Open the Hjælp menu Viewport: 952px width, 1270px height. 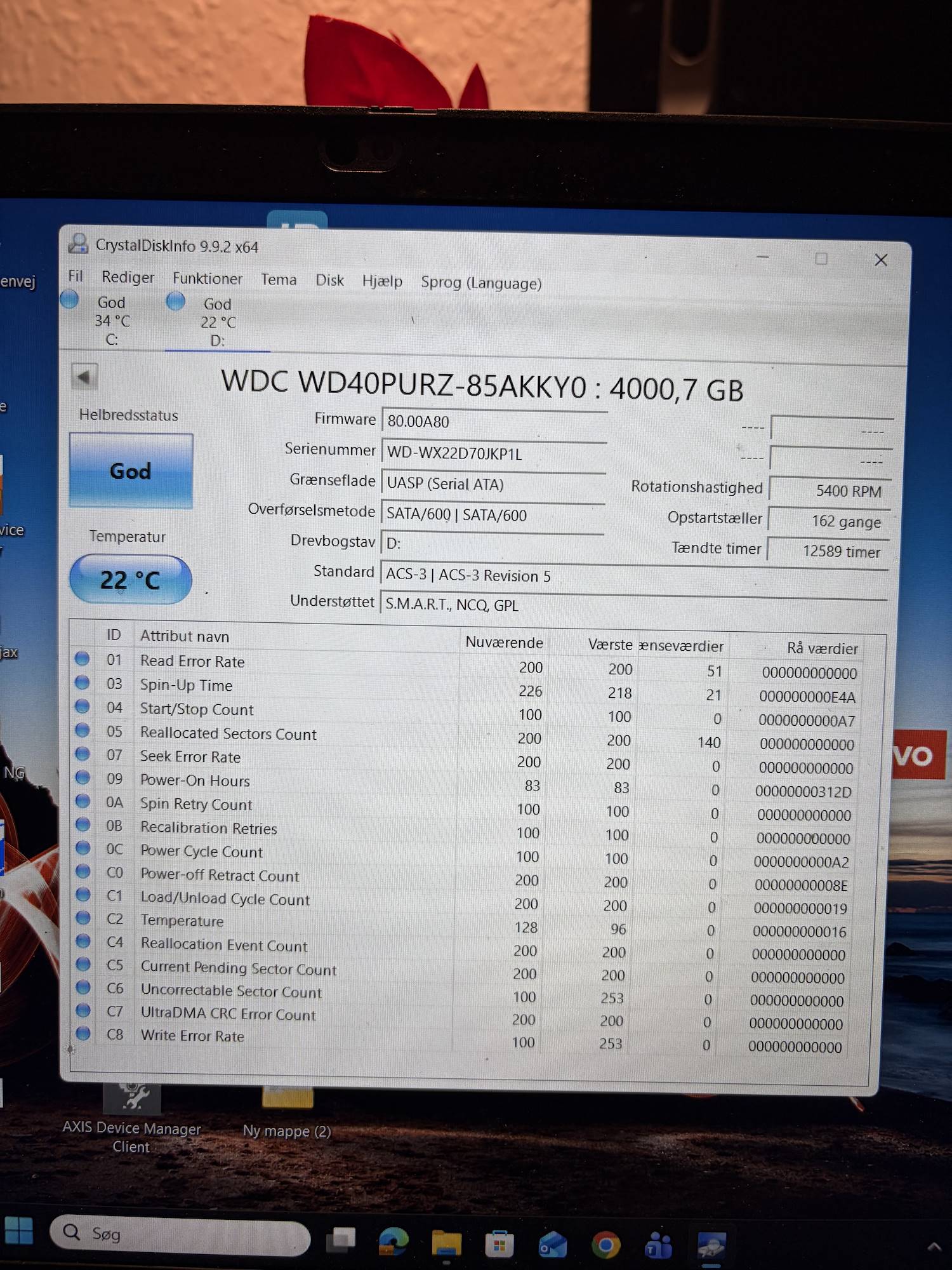click(382, 281)
